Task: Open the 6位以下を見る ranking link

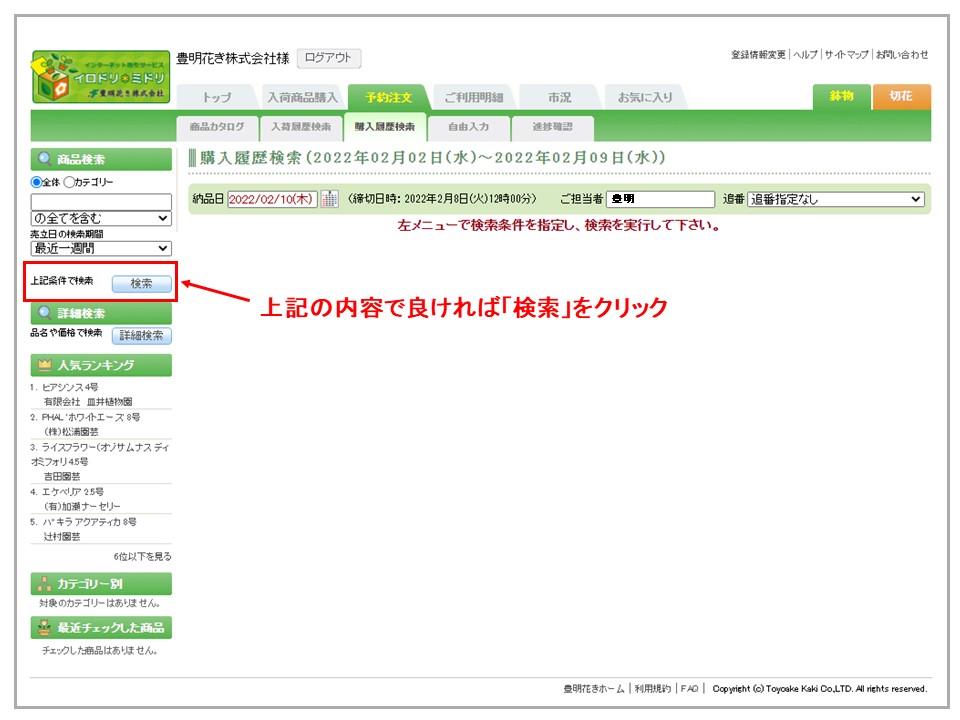Action: [142, 556]
